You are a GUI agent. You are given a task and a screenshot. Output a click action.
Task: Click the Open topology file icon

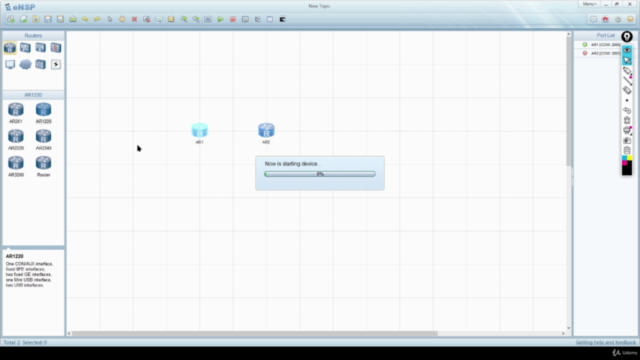[x=36, y=19]
